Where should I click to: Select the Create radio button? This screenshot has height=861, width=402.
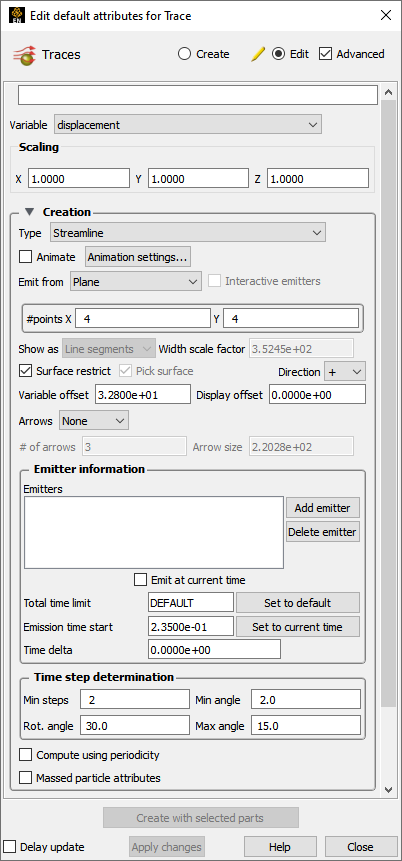click(185, 54)
